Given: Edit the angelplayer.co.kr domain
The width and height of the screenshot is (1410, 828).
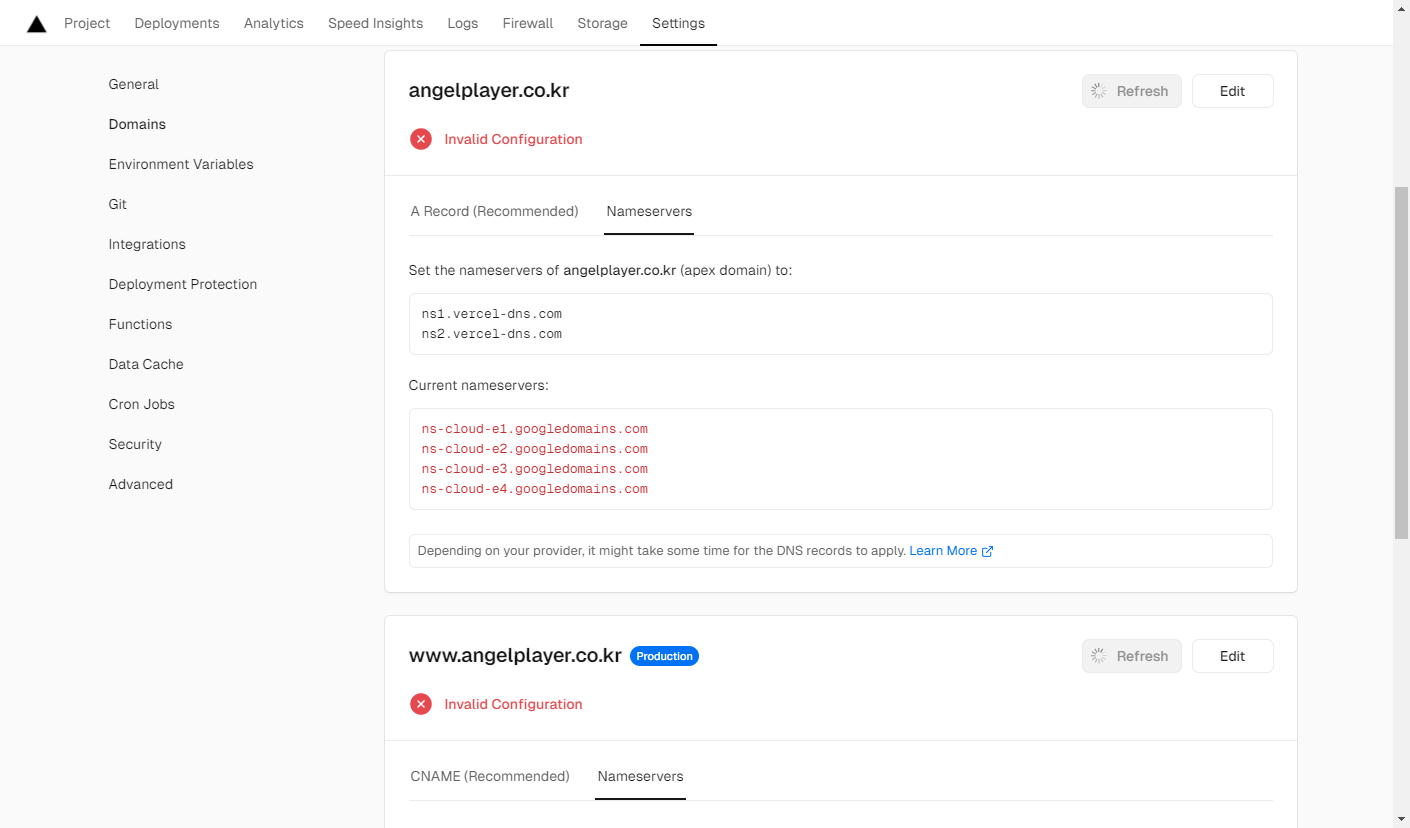Looking at the screenshot, I should click(x=1233, y=91).
